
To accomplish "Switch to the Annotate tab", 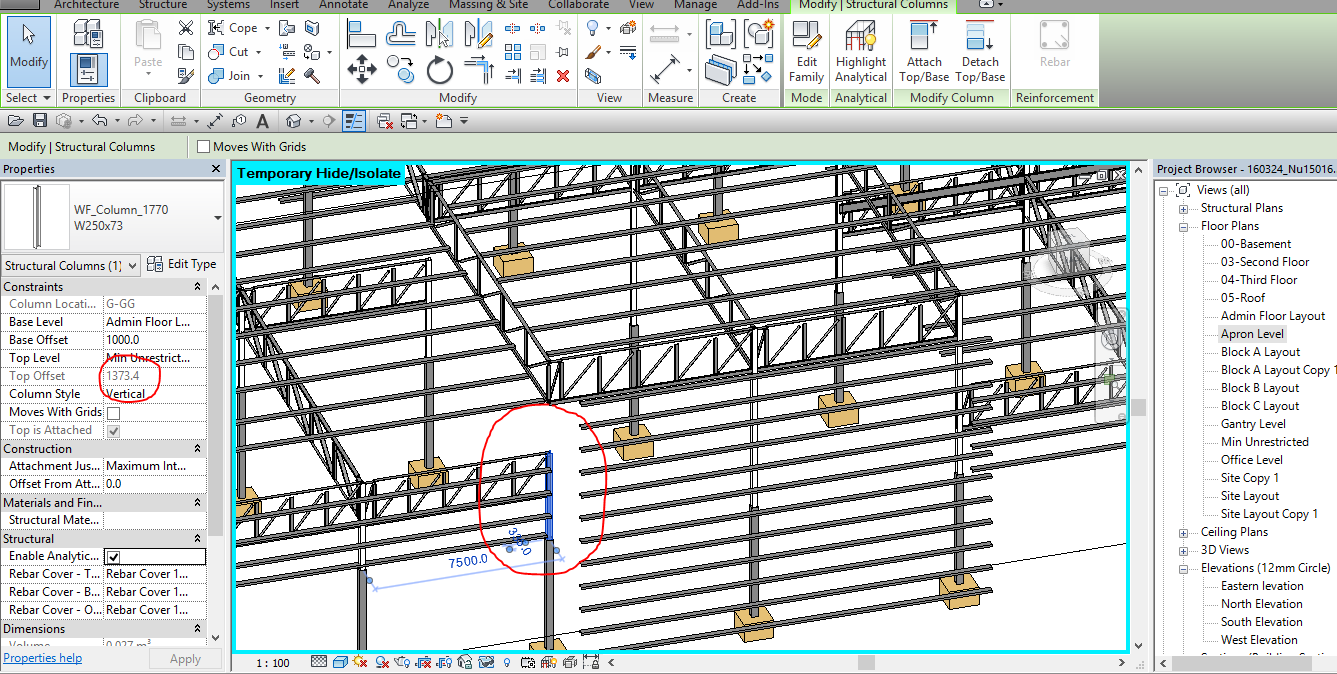I will (x=343, y=5).
